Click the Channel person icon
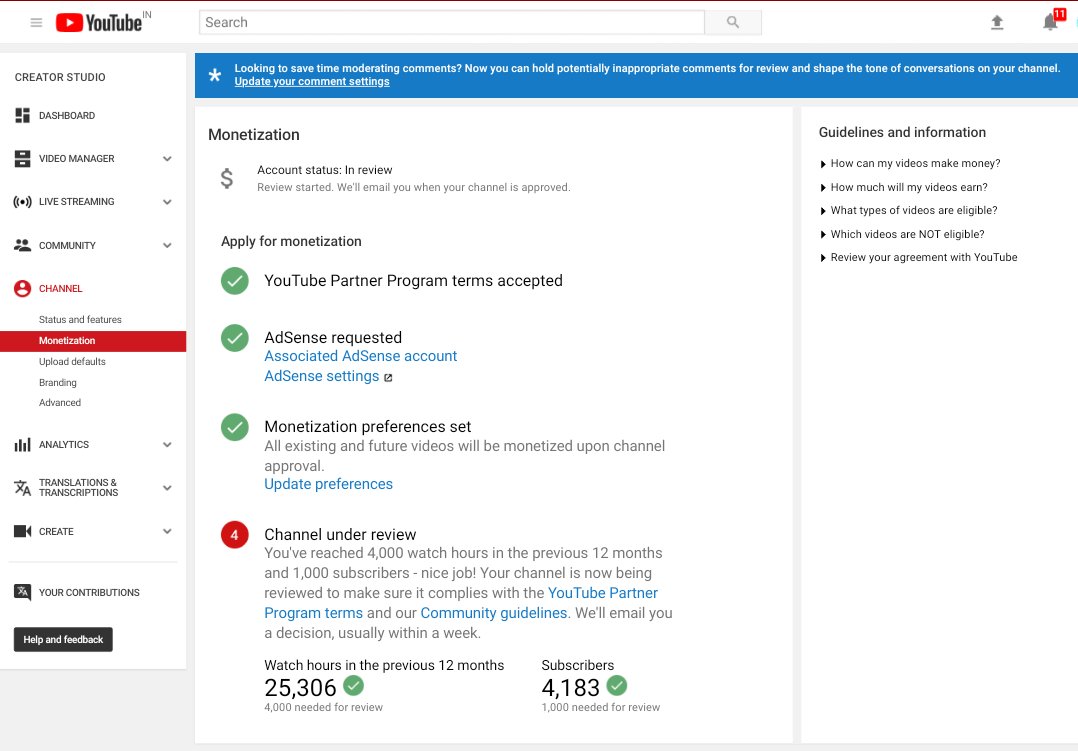 [23, 289]
